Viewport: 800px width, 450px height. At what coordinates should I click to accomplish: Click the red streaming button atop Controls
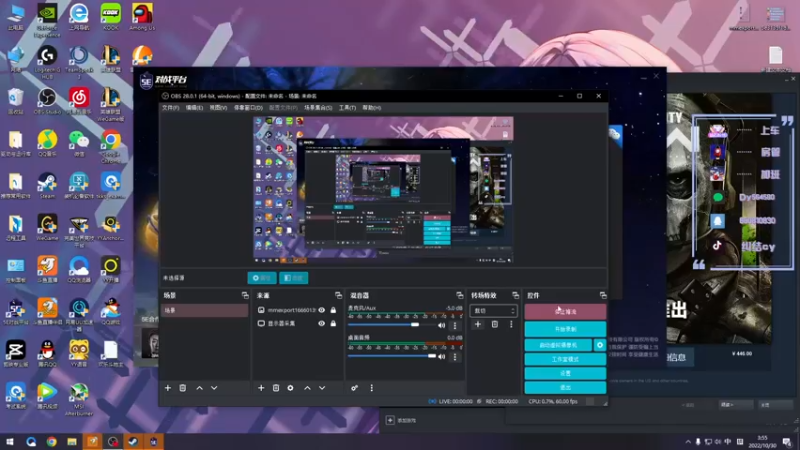pos(565,312)
